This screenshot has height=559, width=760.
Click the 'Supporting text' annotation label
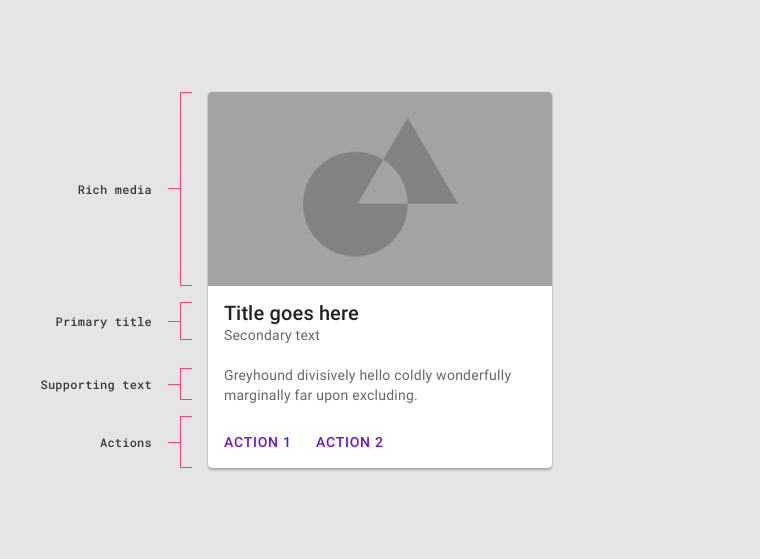pos(96,385)
